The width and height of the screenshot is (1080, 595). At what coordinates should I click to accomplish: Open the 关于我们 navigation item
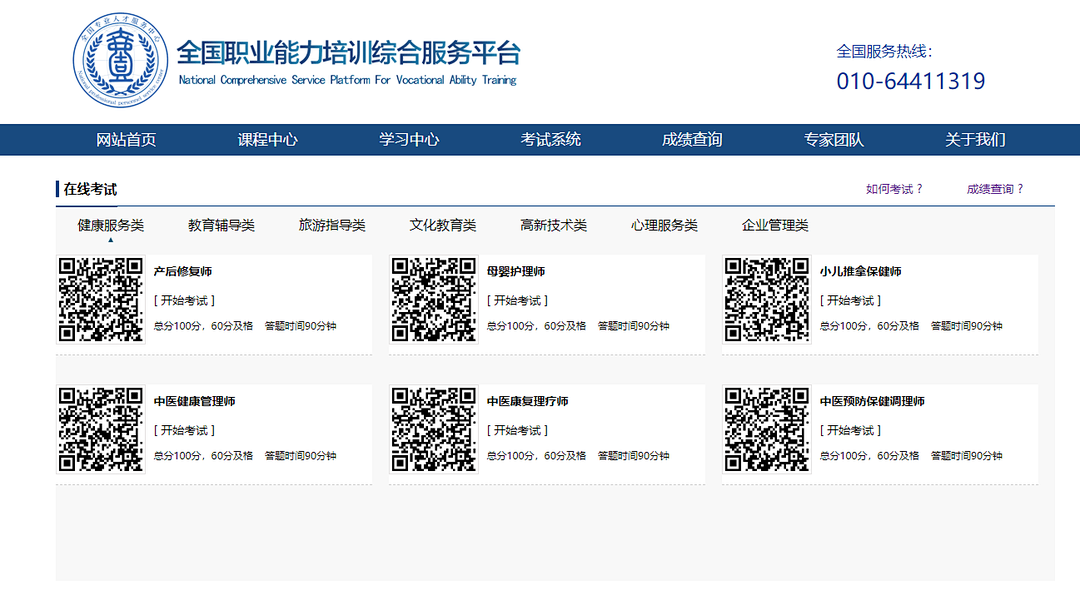(975, 140)
